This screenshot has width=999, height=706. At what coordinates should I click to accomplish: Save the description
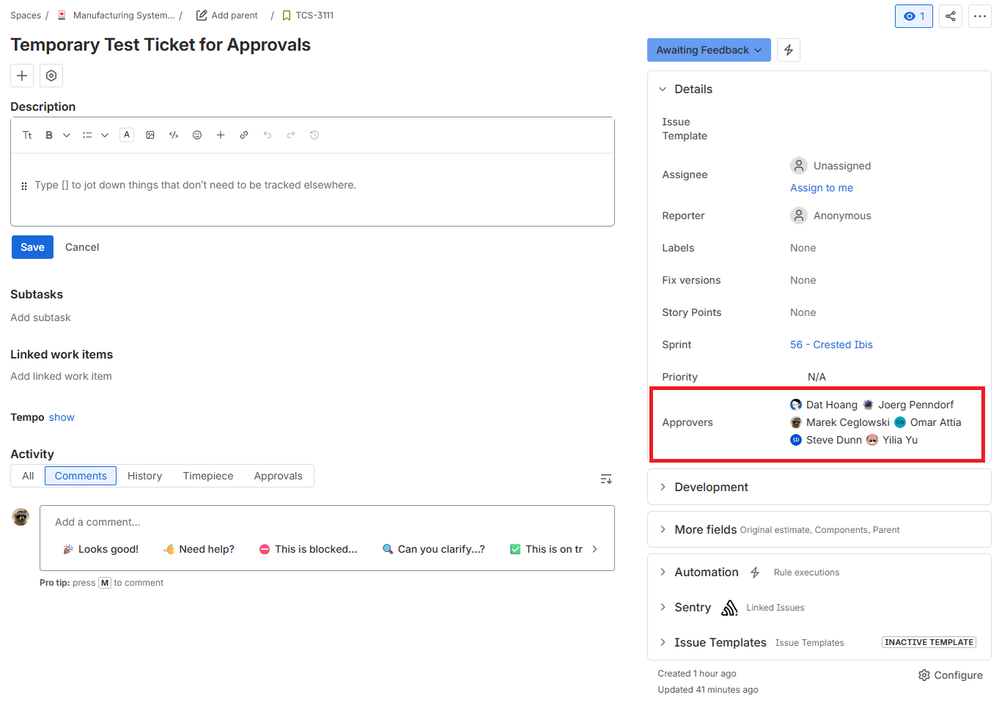[x=32, y=247]
